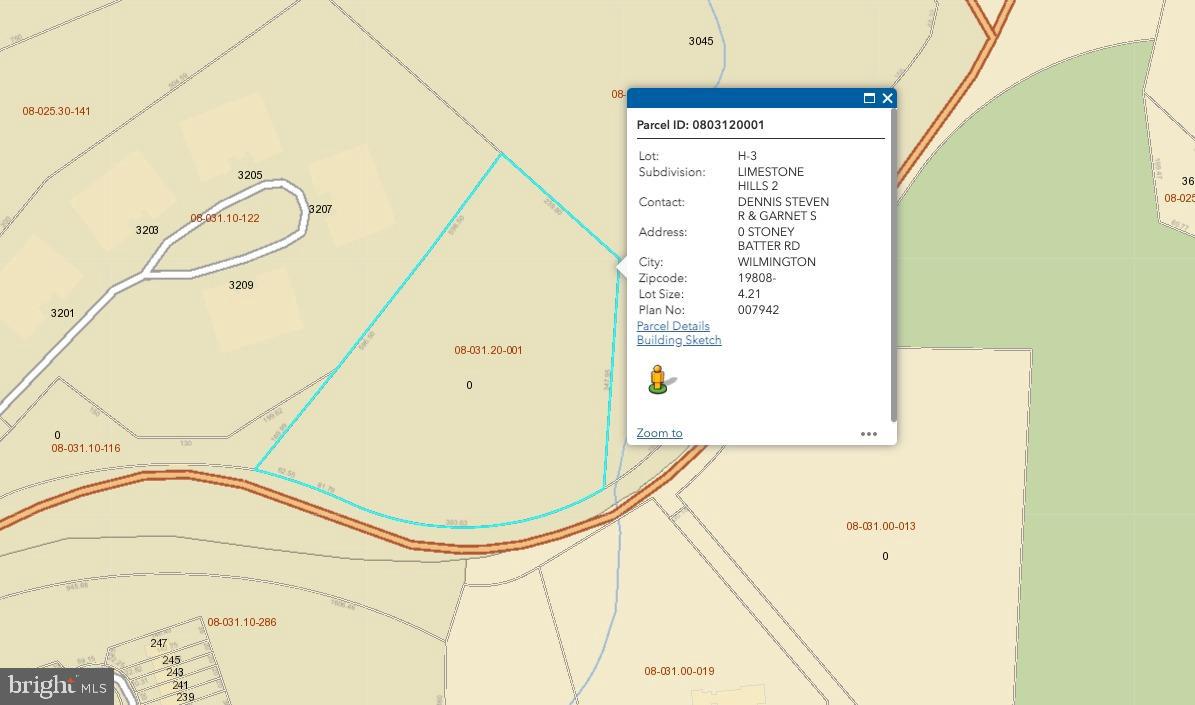This screenshot has height=705, width=1195.
Task: Click house number 3209 on map
Action: pyautogui.click(x=241, y=285)
